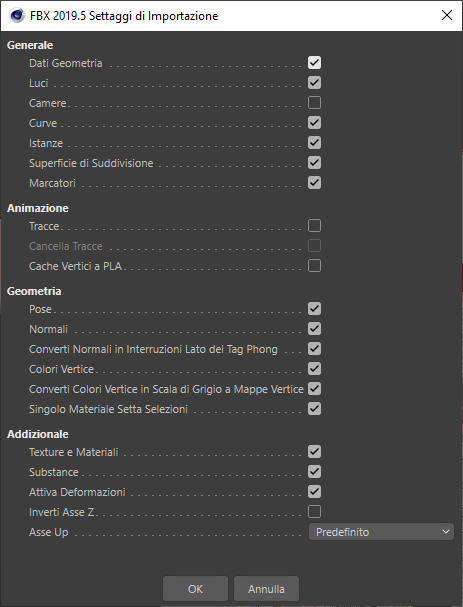Uncheck the Substance checkbox
Screen dimensions: 463x607
[x=314, y=472]
